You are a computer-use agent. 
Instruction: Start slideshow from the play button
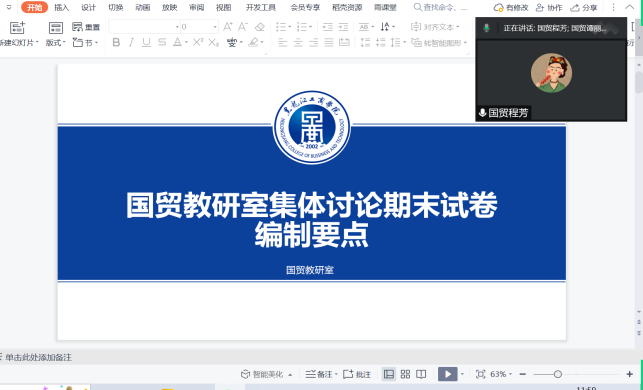click(x=447, y=374)
